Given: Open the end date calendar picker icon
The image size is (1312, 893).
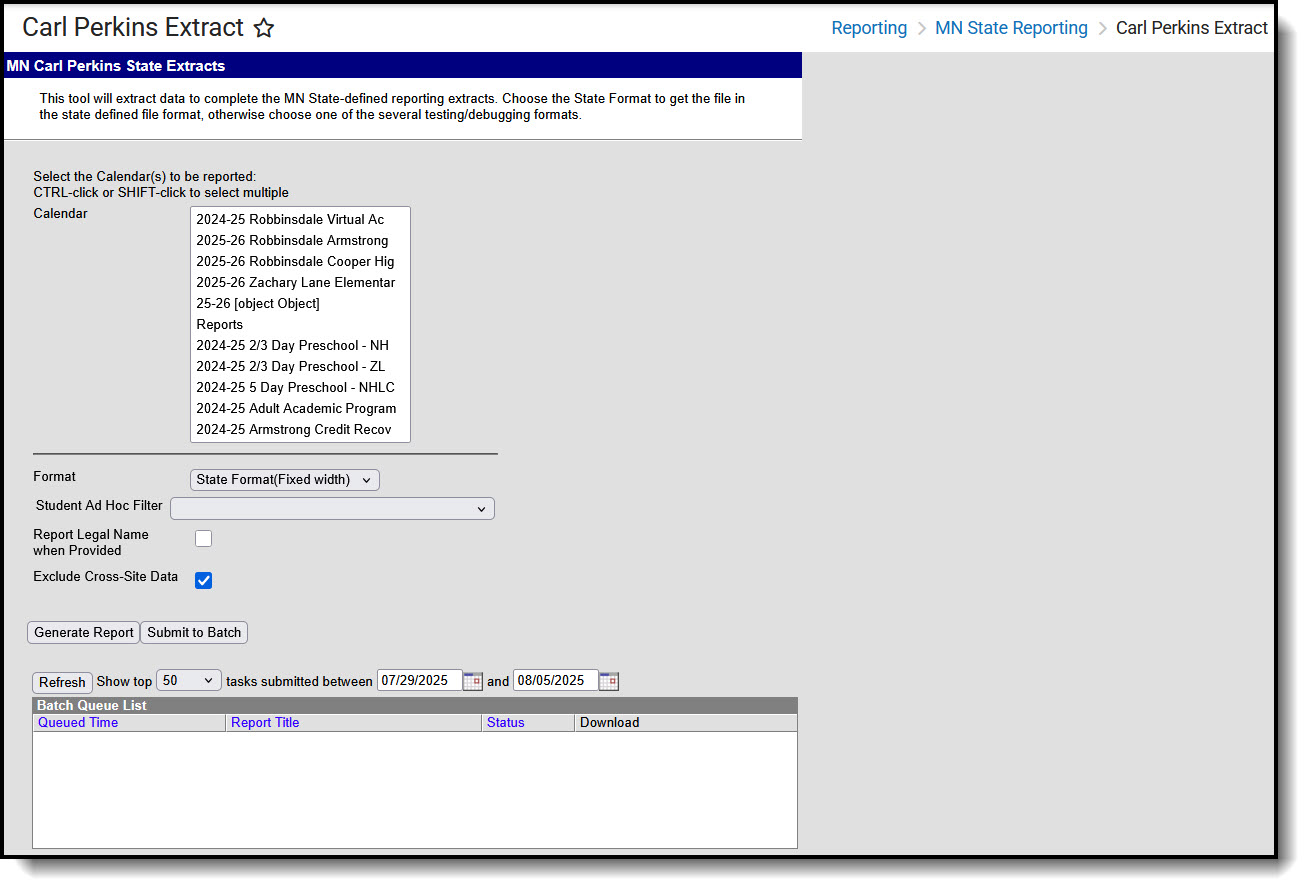Looking at the screenshot, I should [x=609, y=681].
